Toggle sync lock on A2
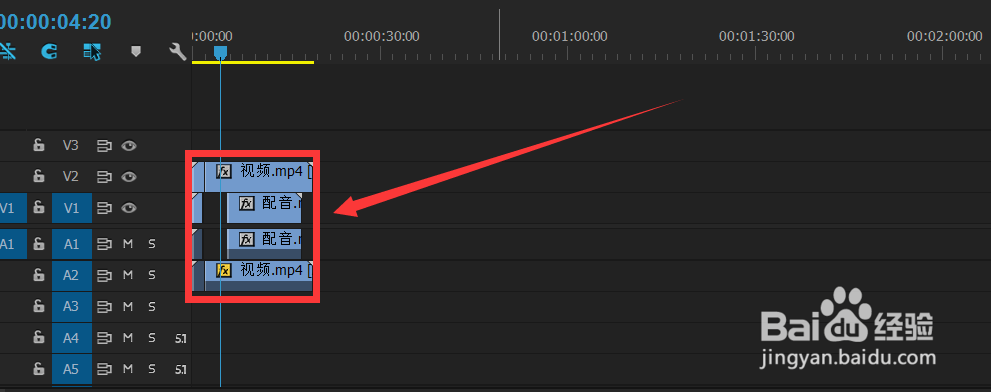The image size is (991, 392). (104, 275)
